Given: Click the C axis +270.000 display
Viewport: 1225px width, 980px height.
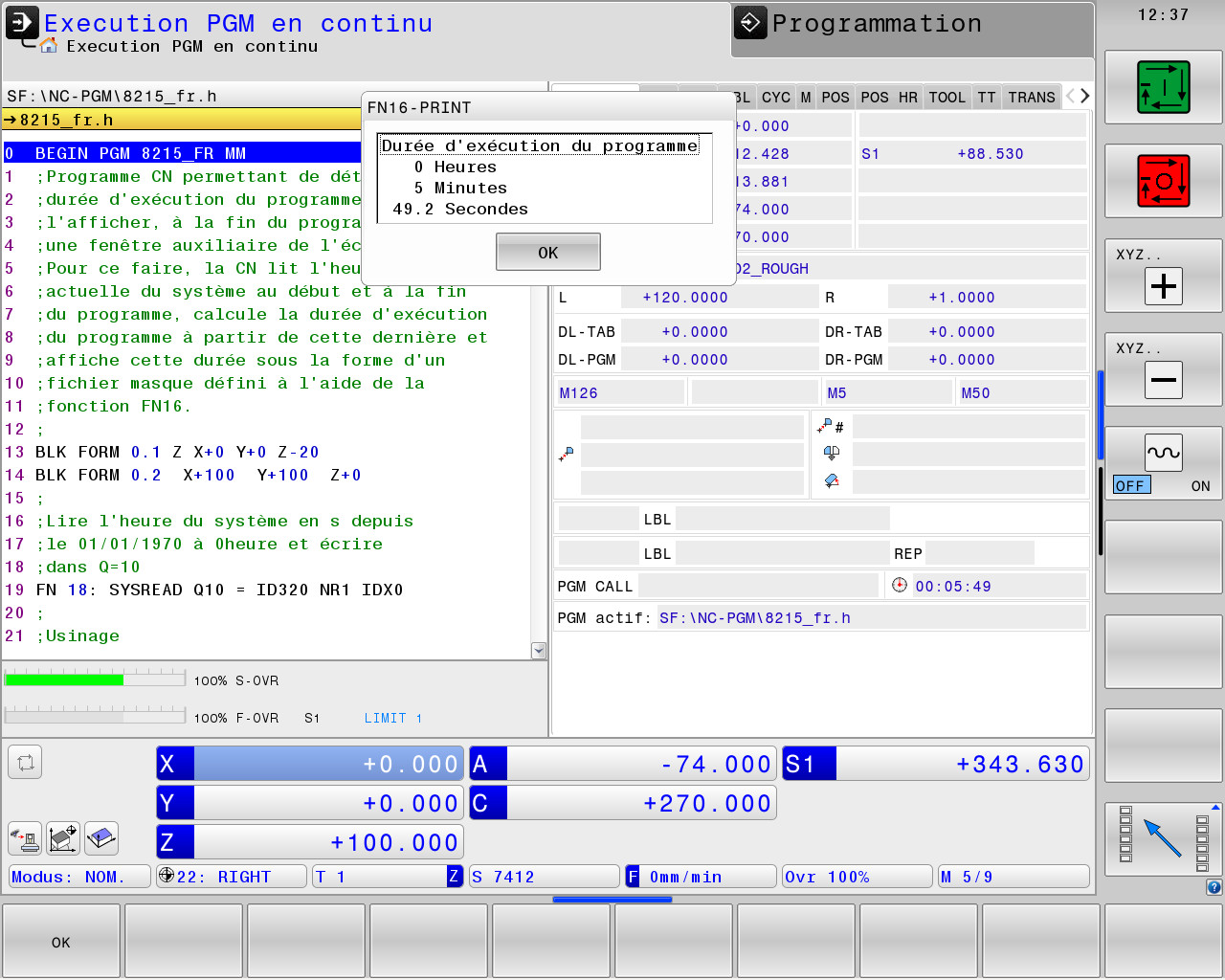Looking at the screenshot, I should tap(623, 803).
